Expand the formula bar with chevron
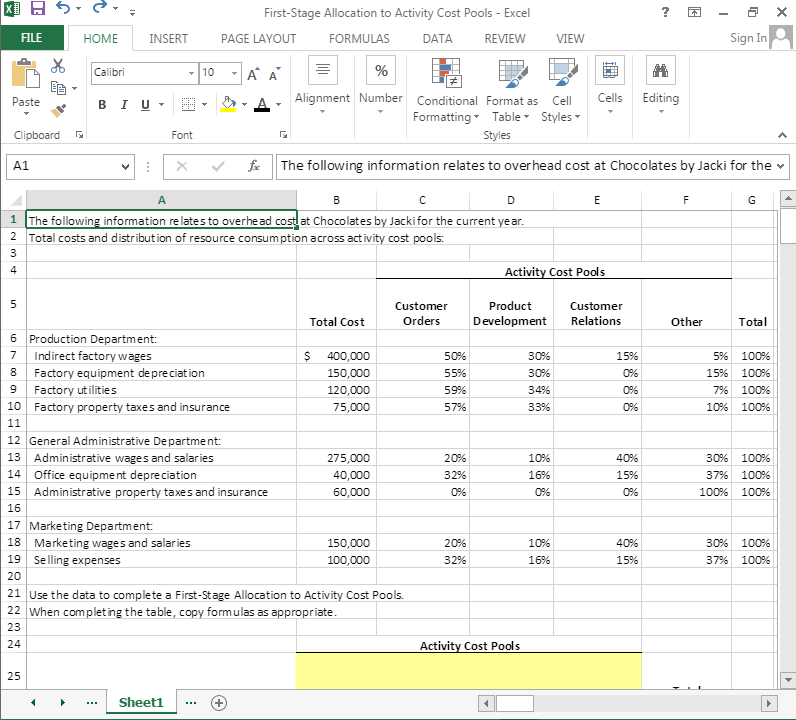 780,166
